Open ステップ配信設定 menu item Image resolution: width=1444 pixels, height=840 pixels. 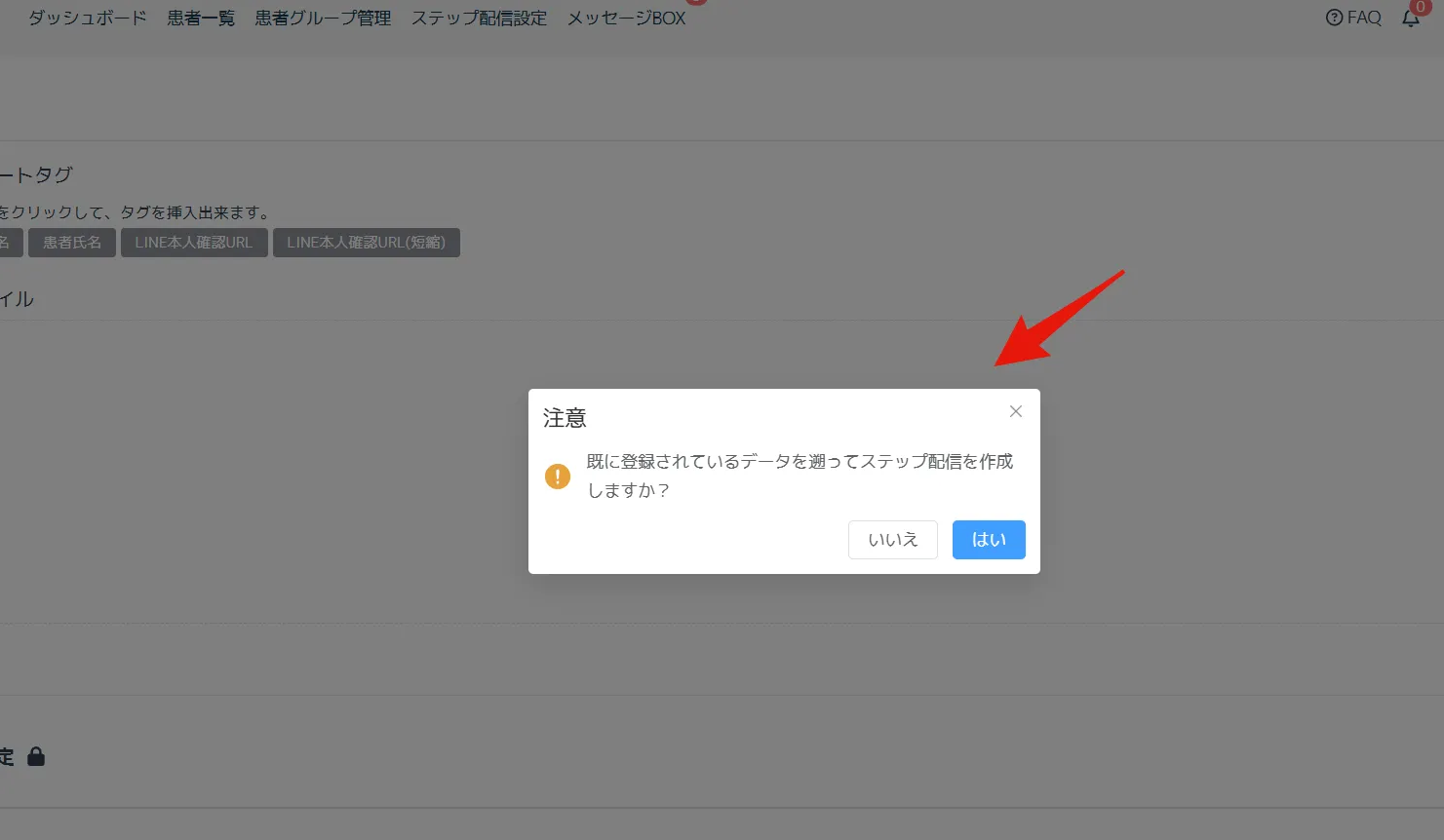coord(479,18)
